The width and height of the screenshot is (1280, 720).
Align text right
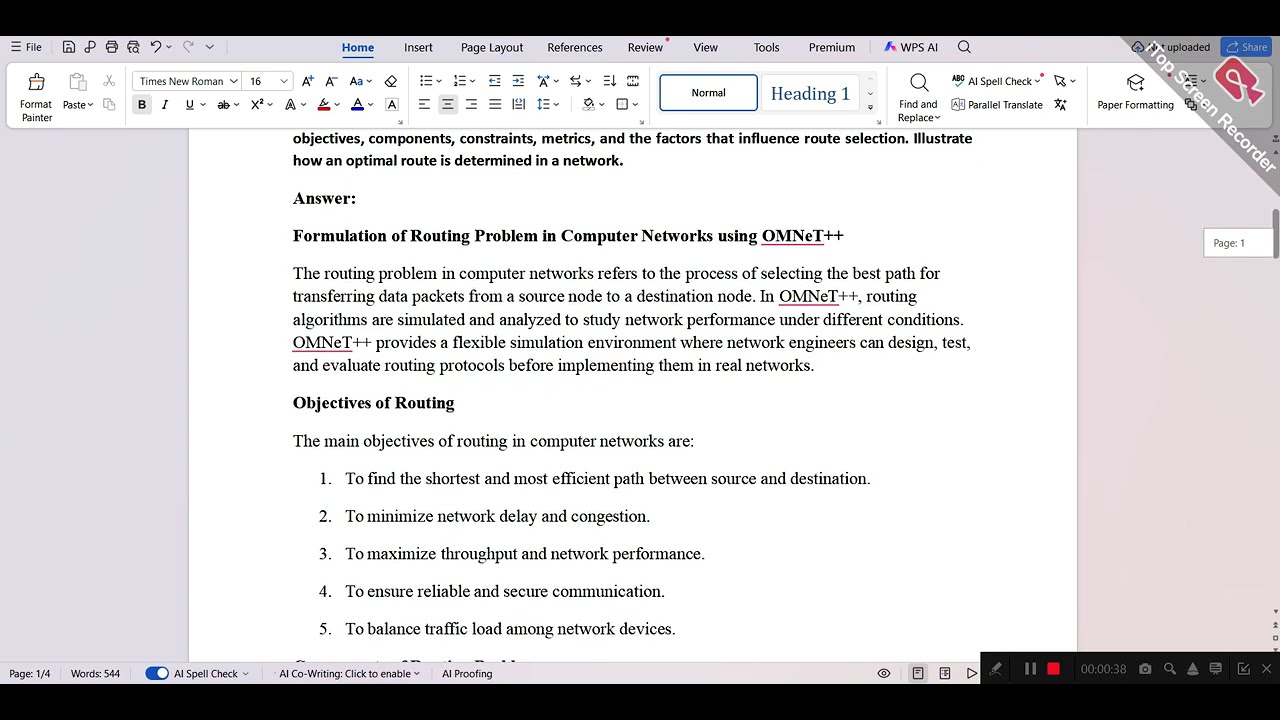pos(471,104)
